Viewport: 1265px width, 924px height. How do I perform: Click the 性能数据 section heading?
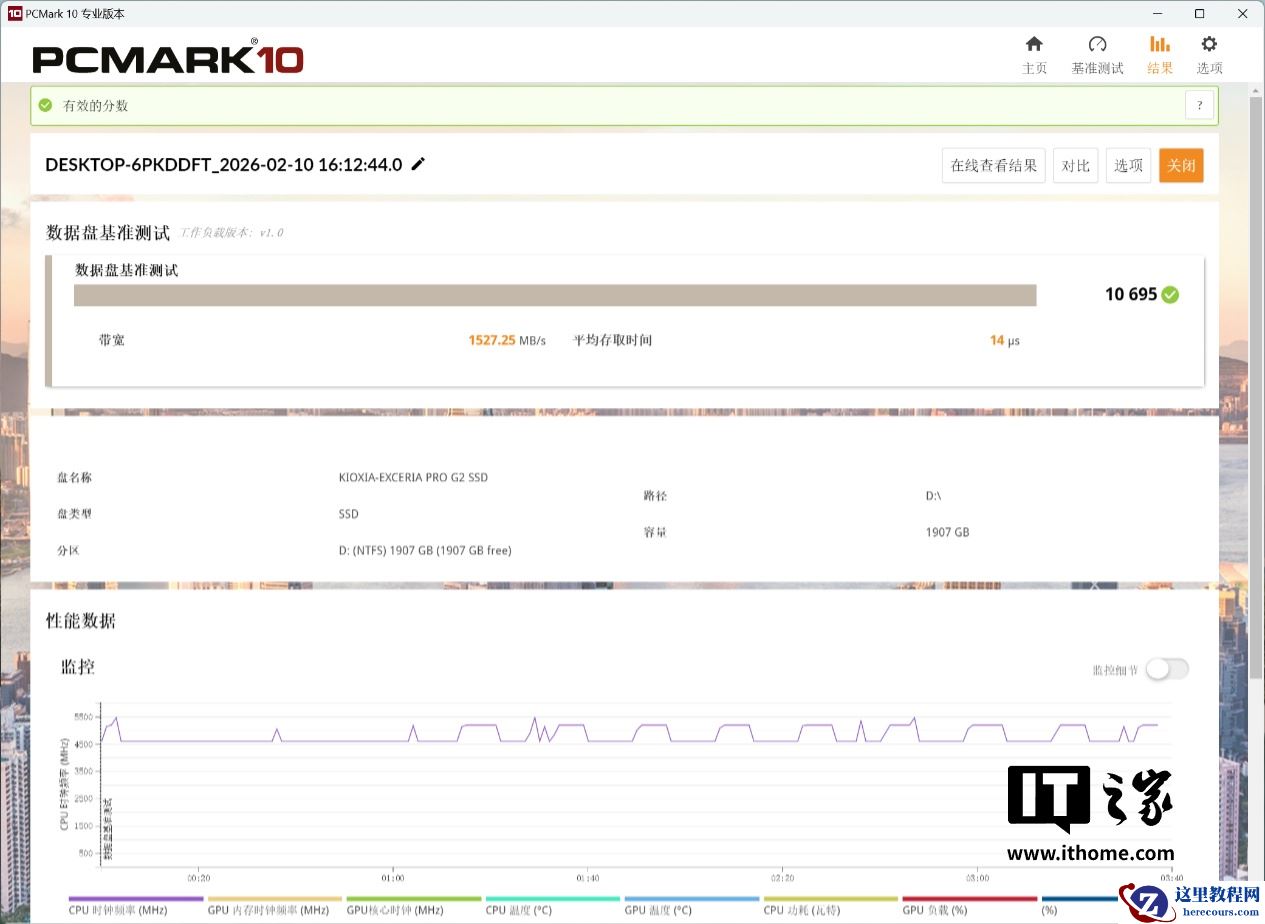click(81, 621)
